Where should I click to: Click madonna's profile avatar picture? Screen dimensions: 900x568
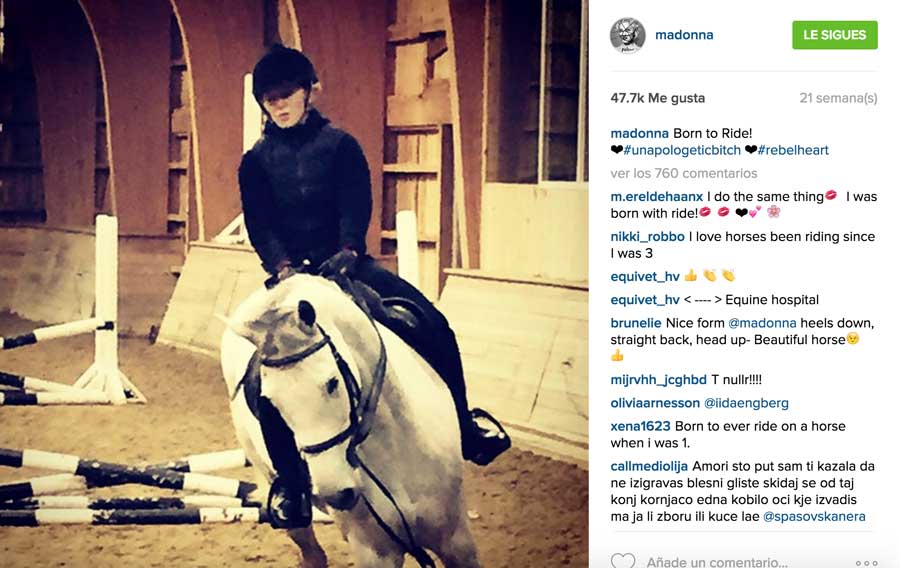627,35
